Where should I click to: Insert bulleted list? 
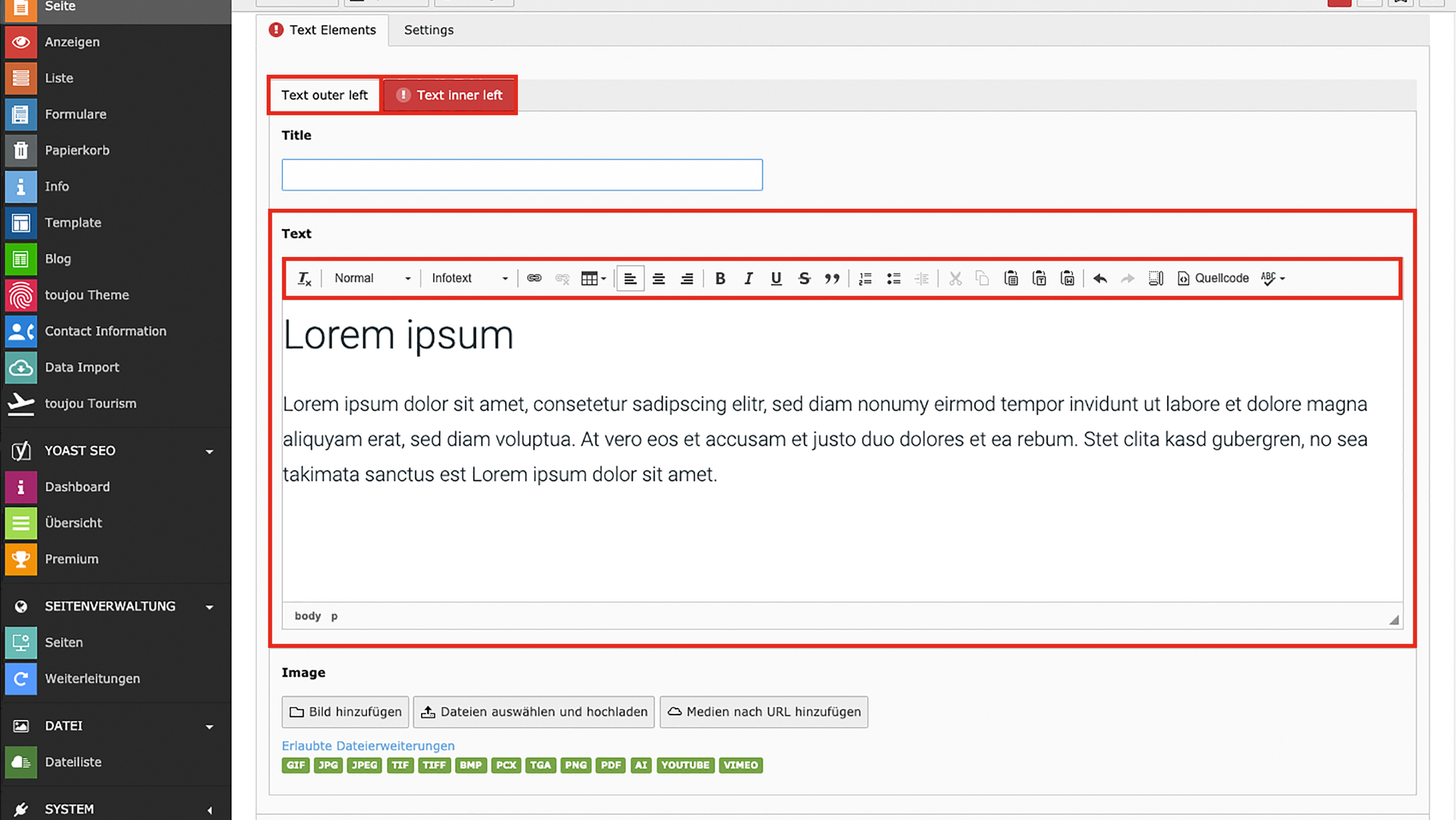pos(893,278)
